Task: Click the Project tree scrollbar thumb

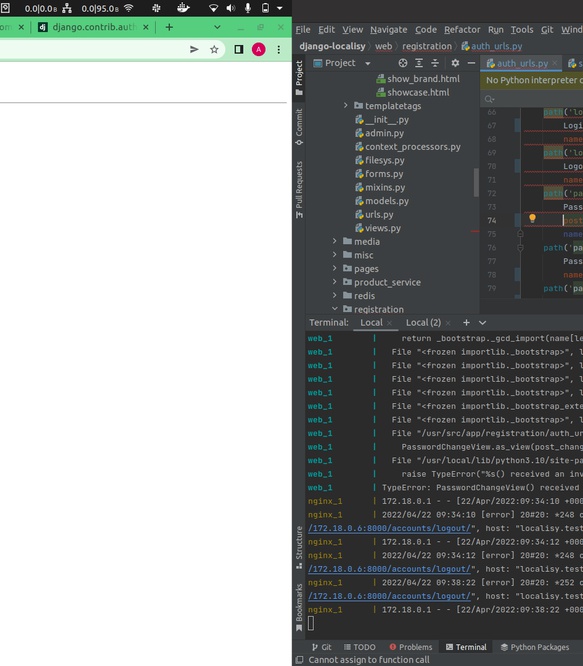Action: [476, 183]
